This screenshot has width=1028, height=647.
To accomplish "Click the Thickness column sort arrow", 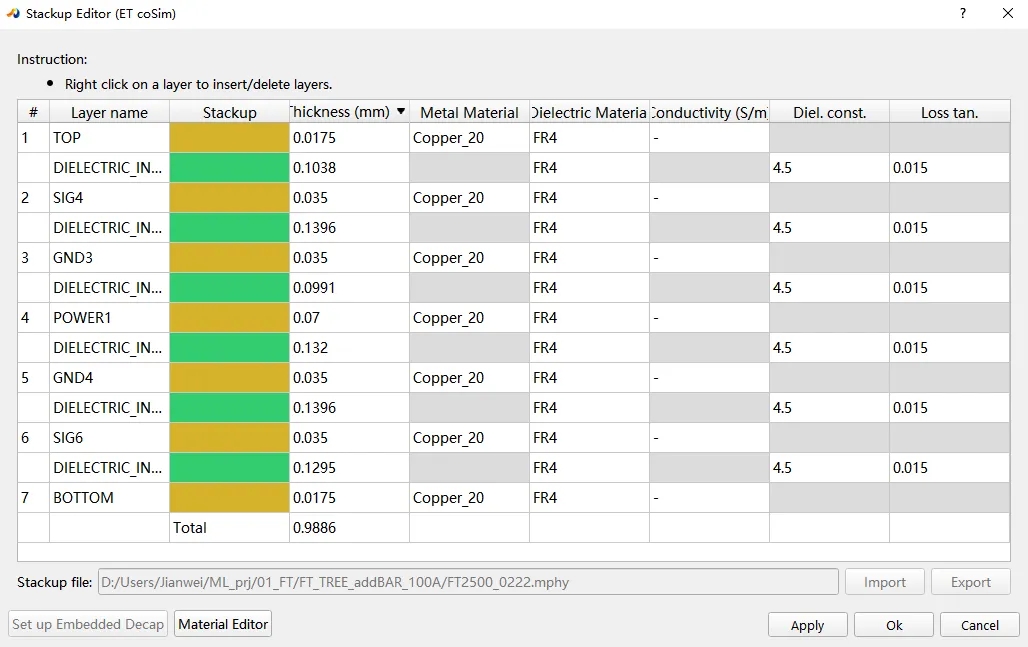I will click(x=401, y=111).
